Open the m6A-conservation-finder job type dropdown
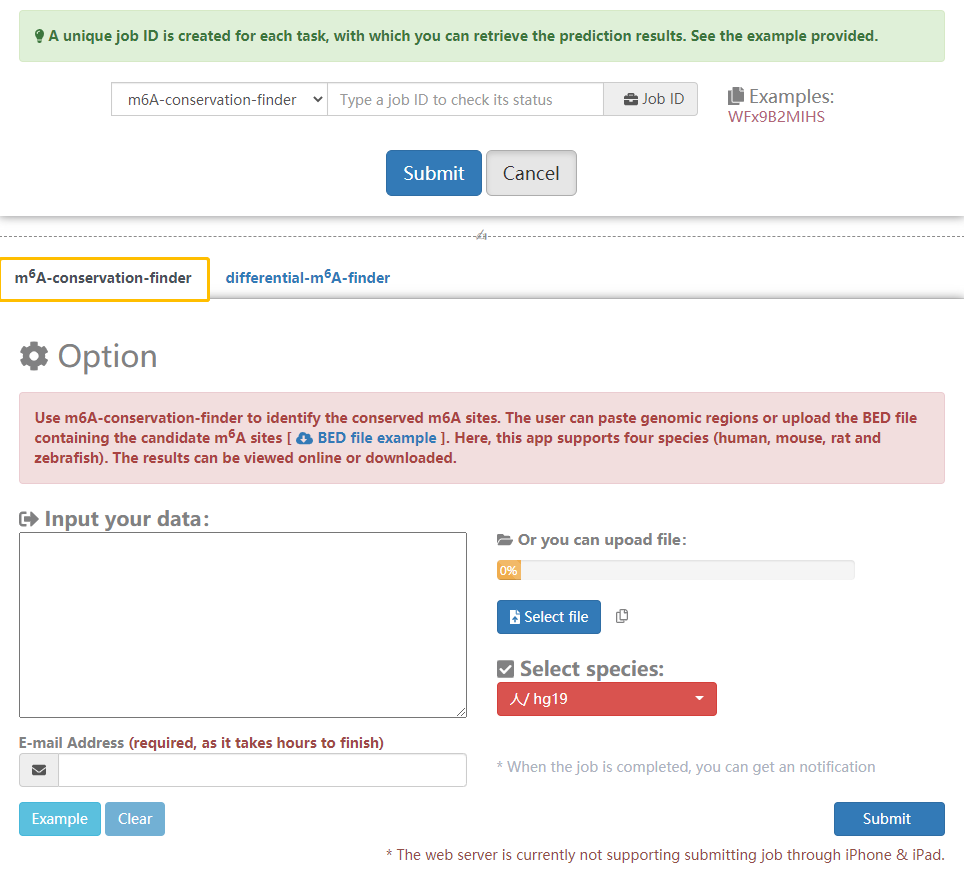 coord(219,99)
